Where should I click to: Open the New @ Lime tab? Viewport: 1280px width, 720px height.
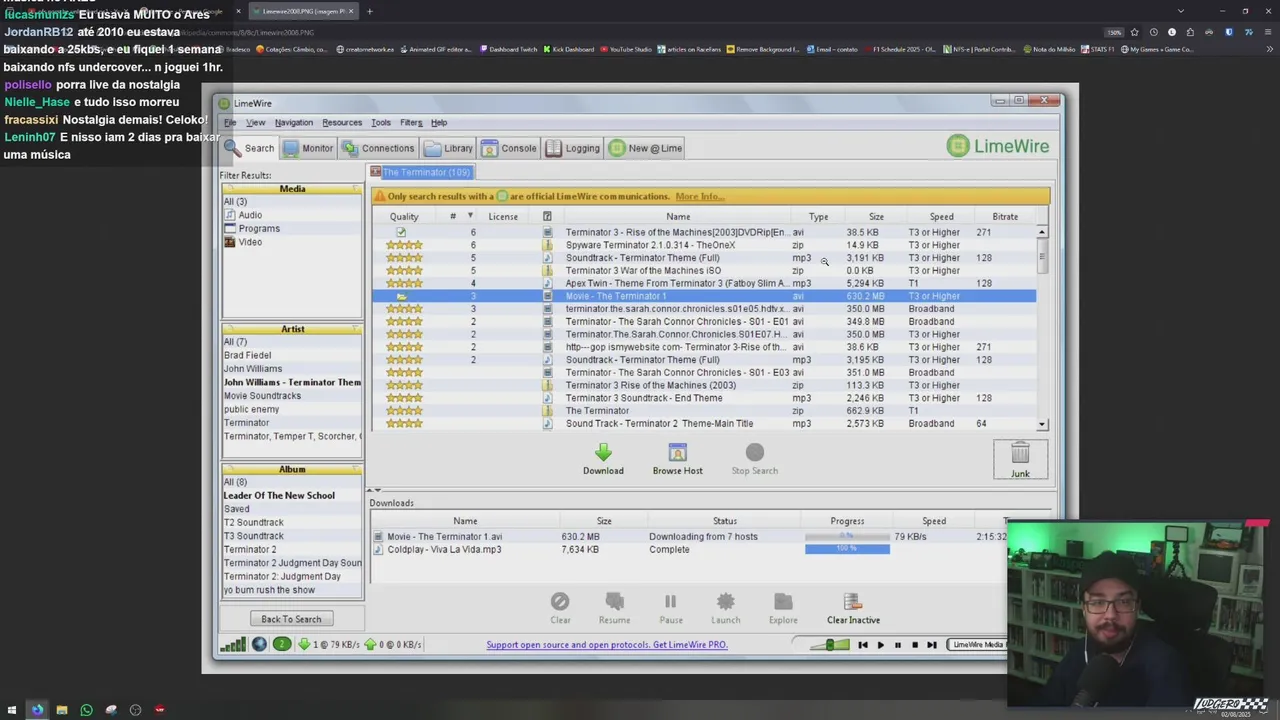point(646,148)
